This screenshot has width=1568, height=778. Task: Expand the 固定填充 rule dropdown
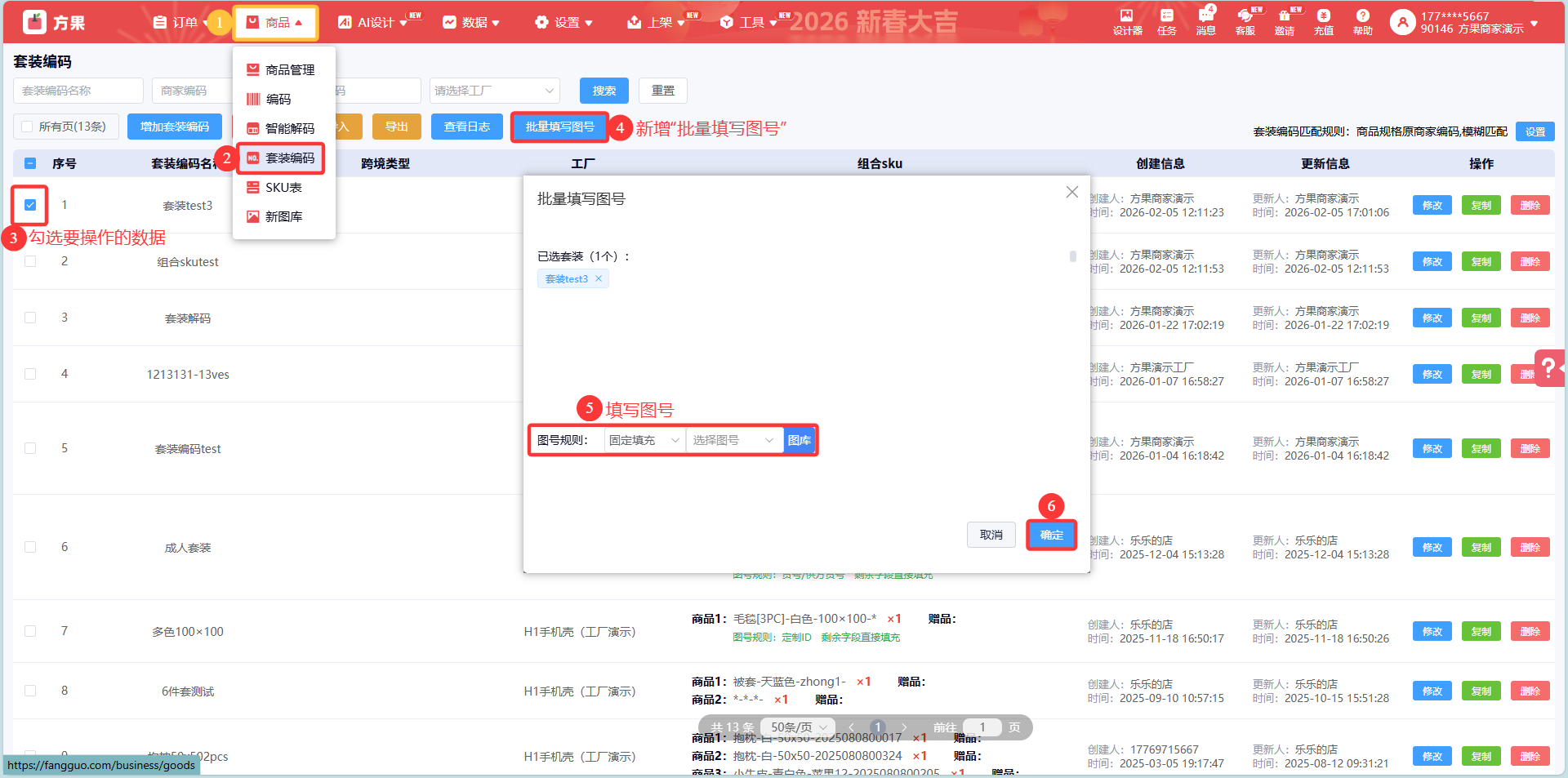pos(644,440)
